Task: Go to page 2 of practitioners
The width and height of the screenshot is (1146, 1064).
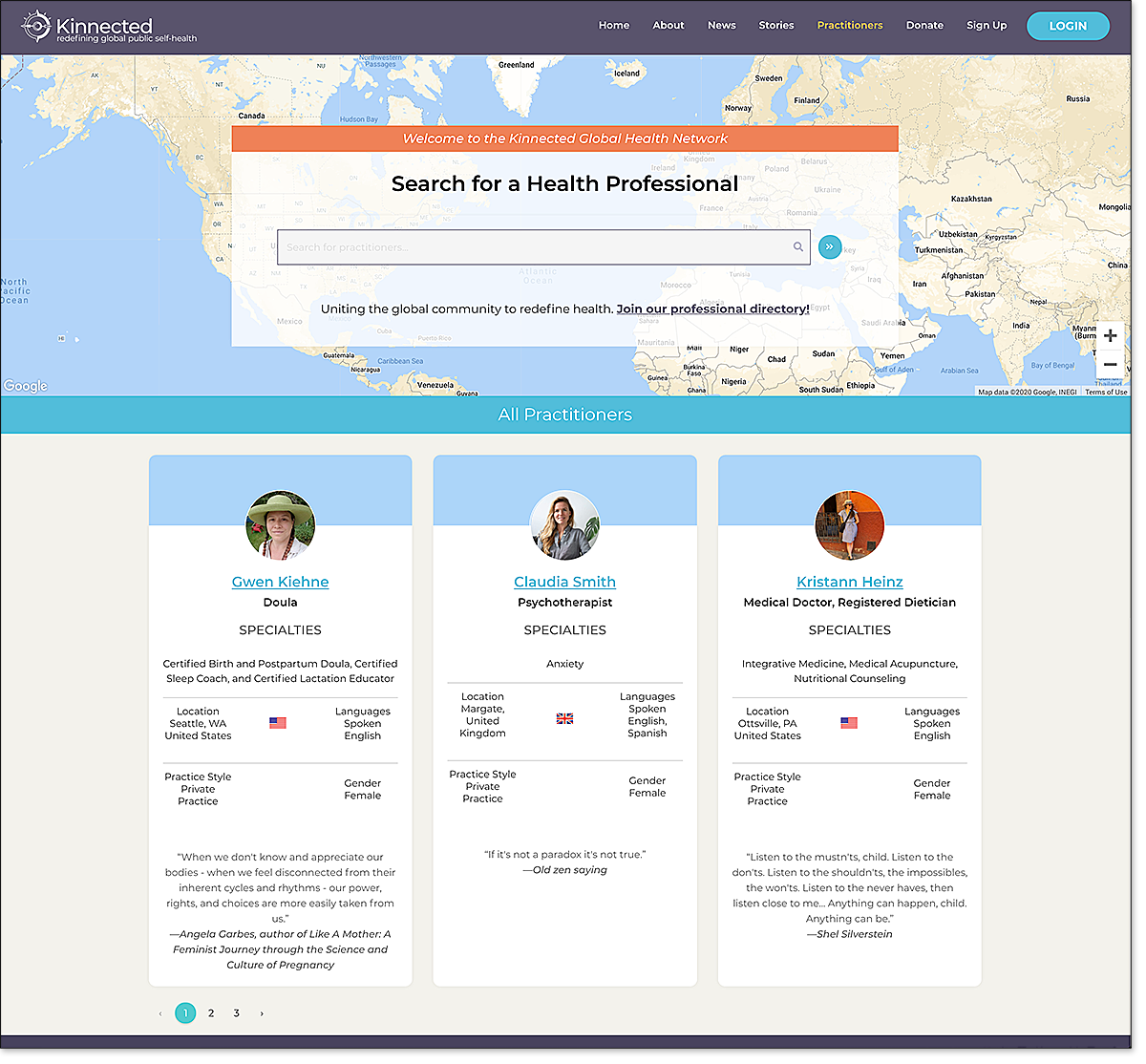Action: pos(211,1013)
